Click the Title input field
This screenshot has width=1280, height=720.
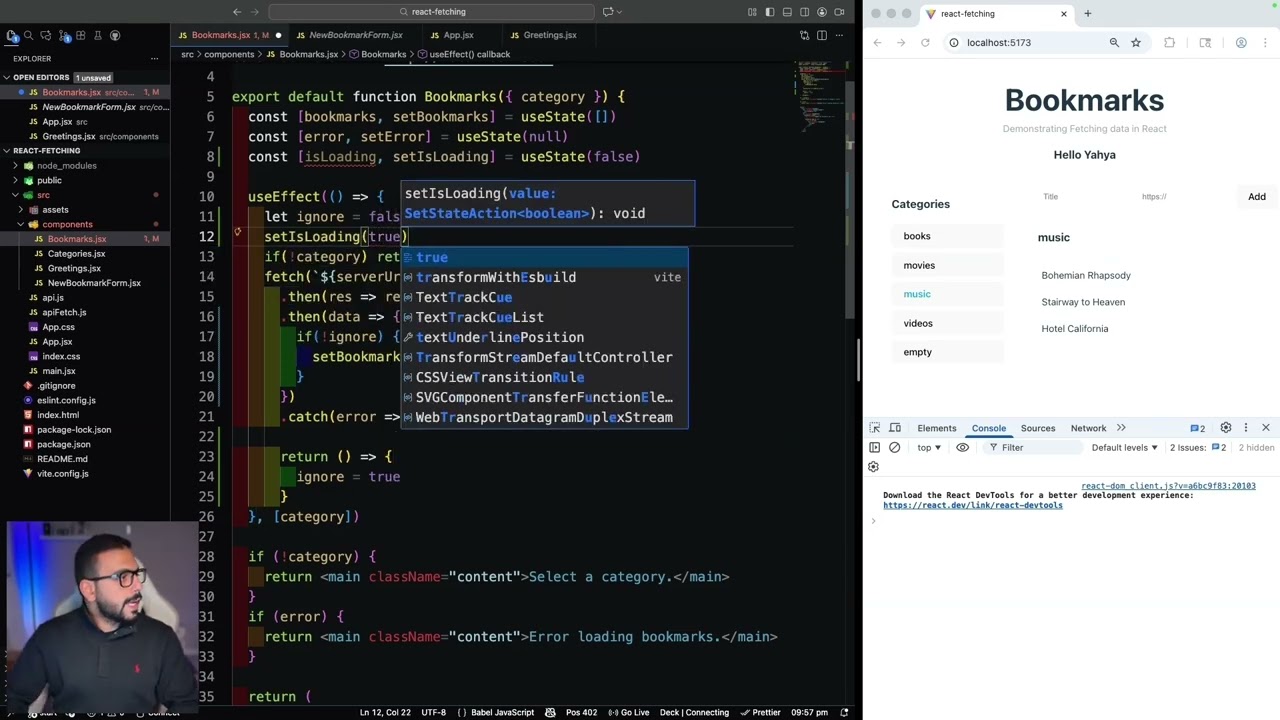(x=1084, y=197)
